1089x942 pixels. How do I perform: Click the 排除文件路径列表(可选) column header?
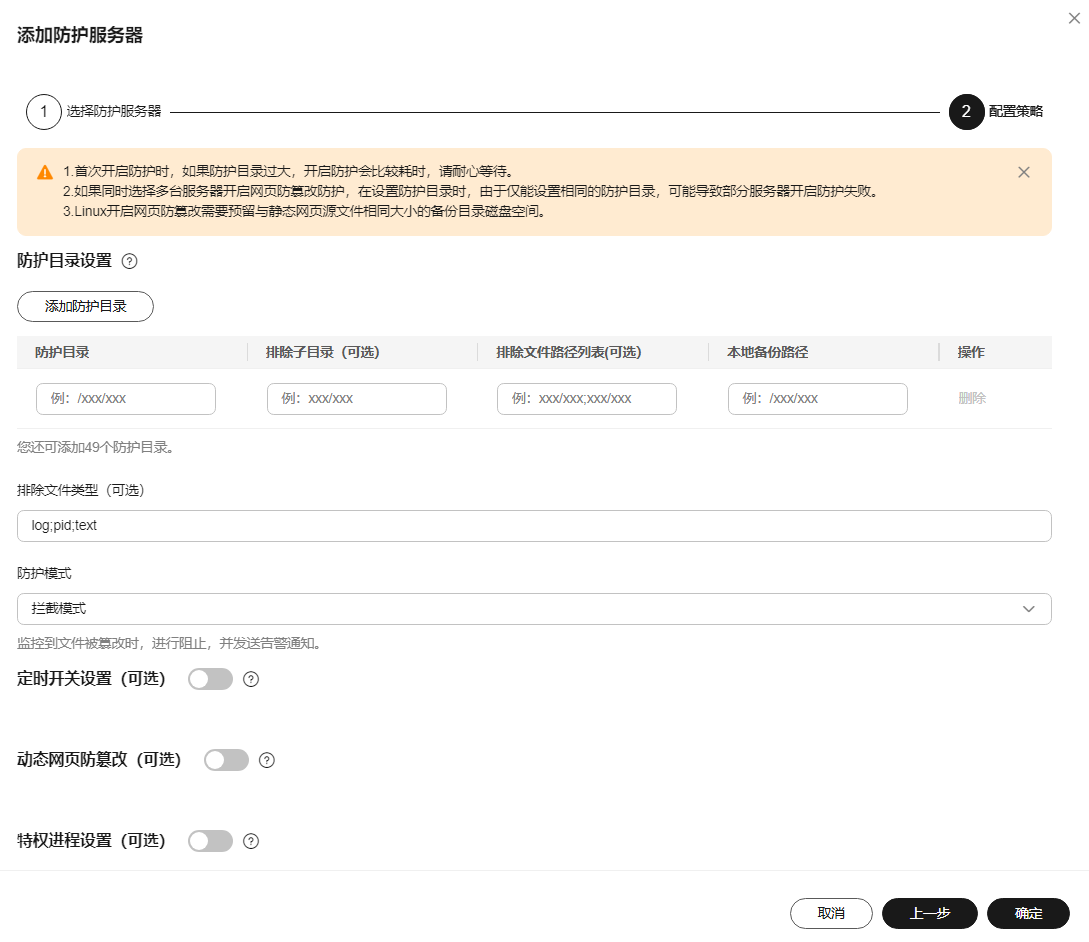coord(569,352)
